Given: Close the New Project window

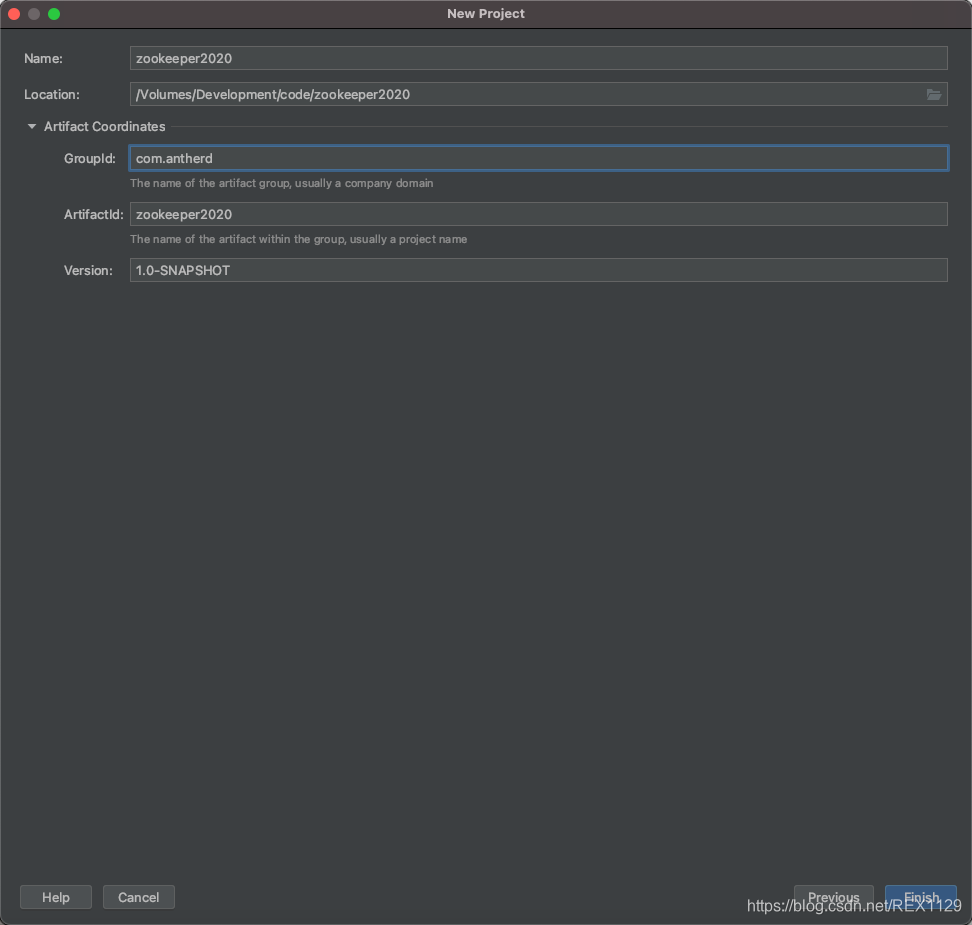Looking at the screenshot, I should point(14,14).
